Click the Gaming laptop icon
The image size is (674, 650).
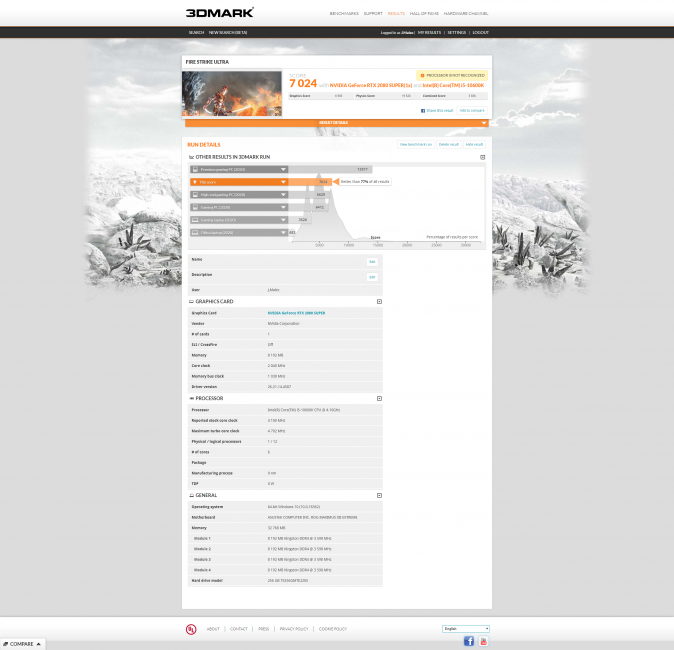coord(195,220)
